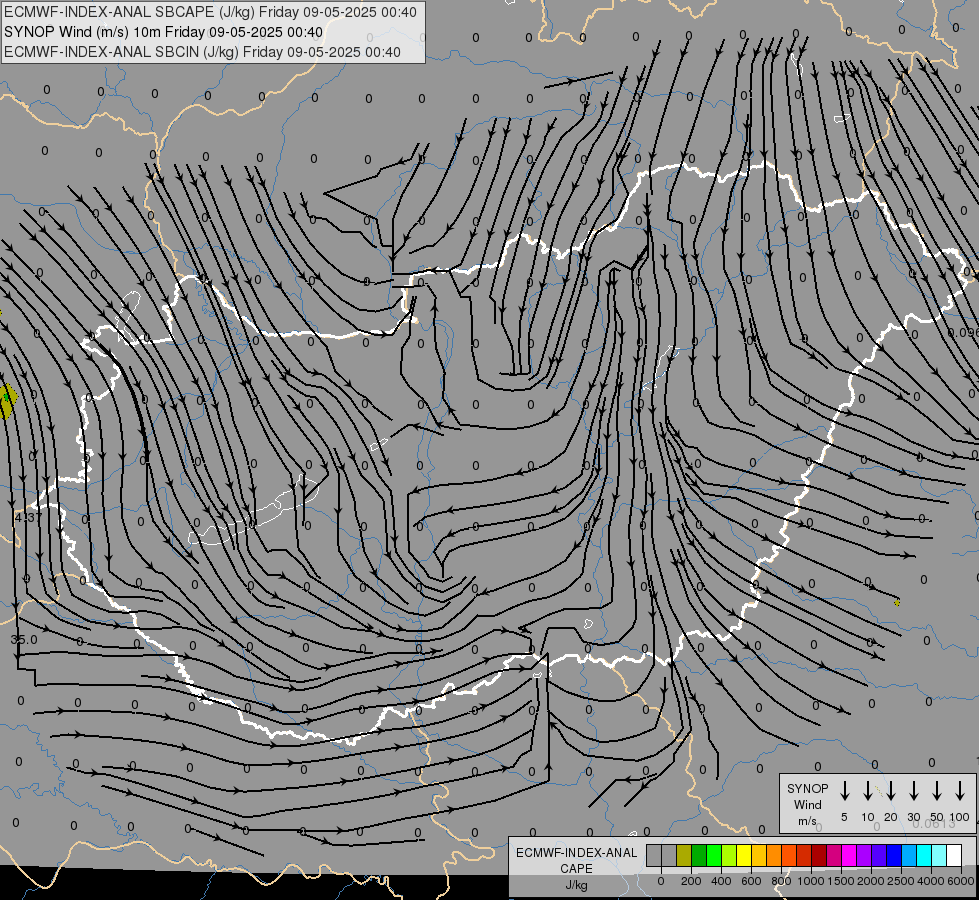
Task: Click the 35.0 value on the map
Action: (24, 640)
